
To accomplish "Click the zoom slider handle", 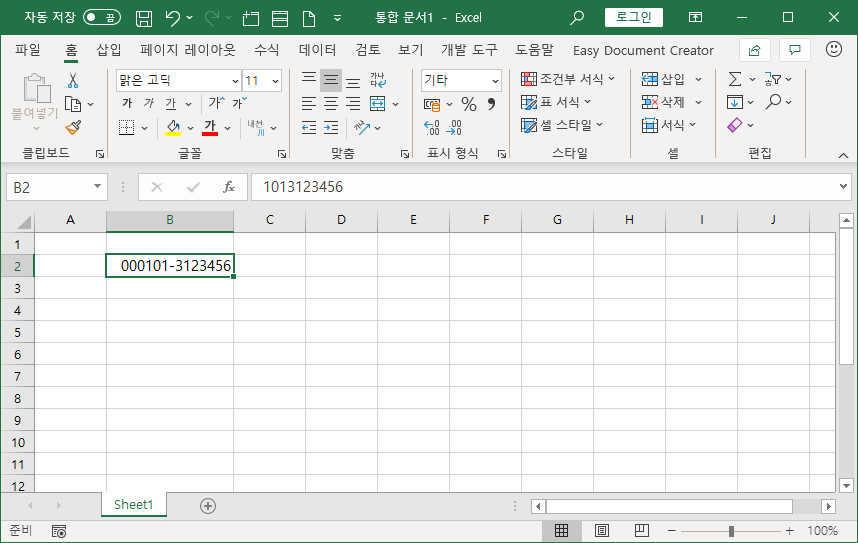I will coord(731,531).
